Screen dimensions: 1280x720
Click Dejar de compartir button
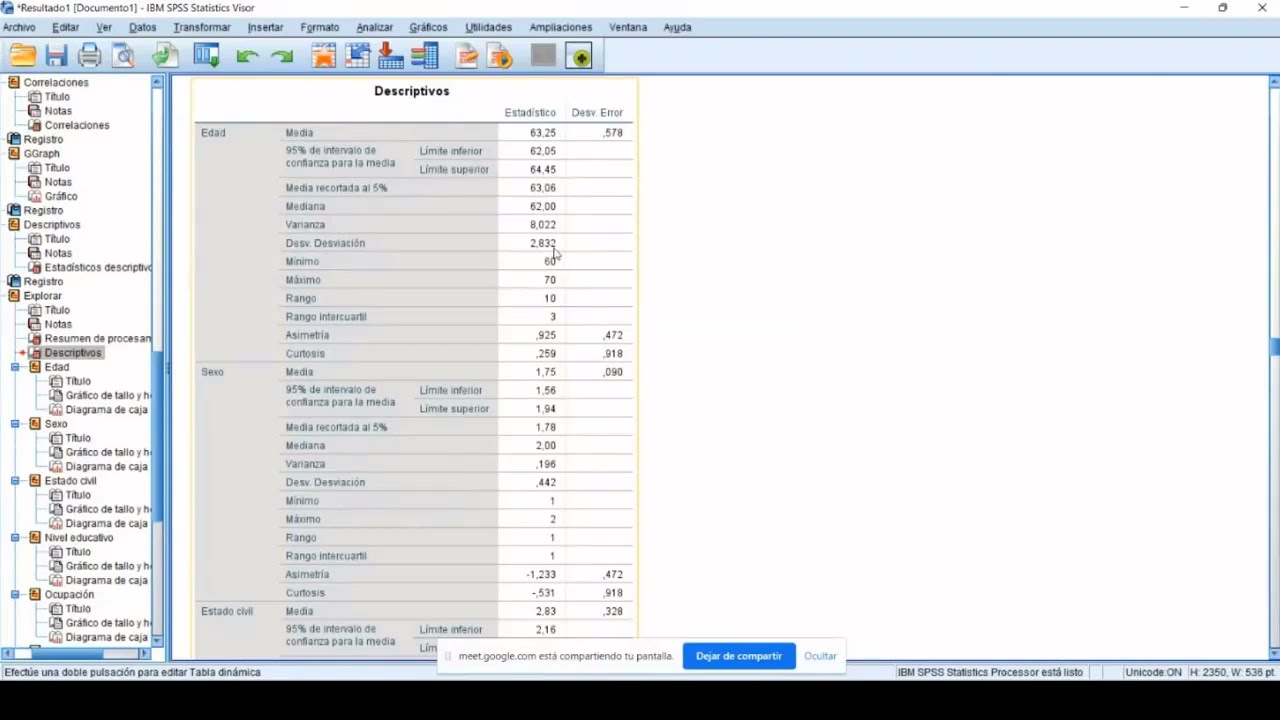pos(739,656)
